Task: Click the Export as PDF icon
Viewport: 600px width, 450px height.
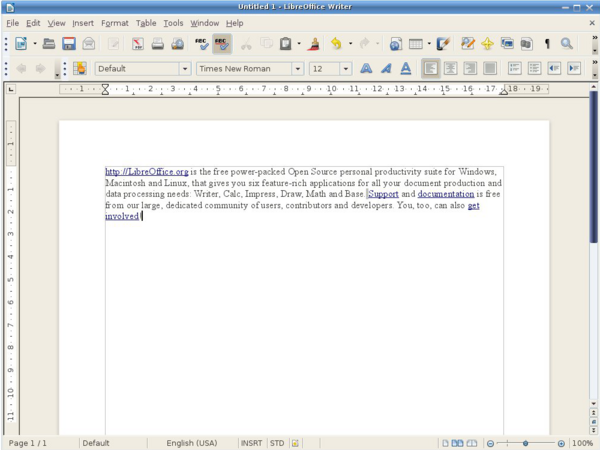Action: 137,44
